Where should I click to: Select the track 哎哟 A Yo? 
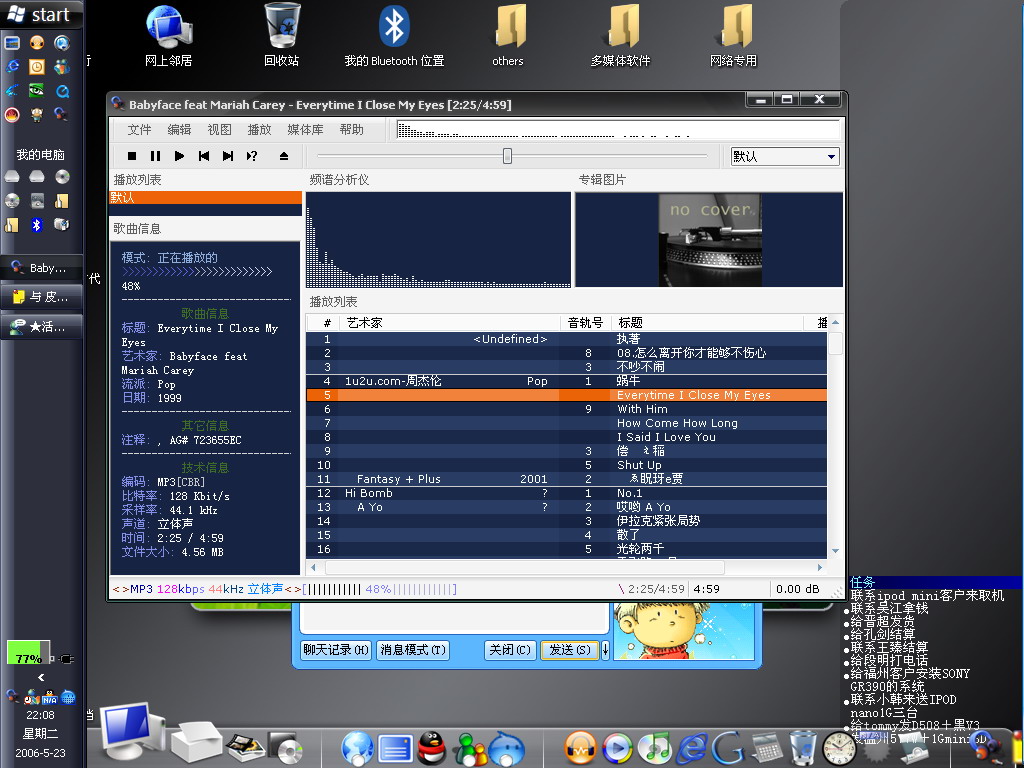tap(566, 507)
